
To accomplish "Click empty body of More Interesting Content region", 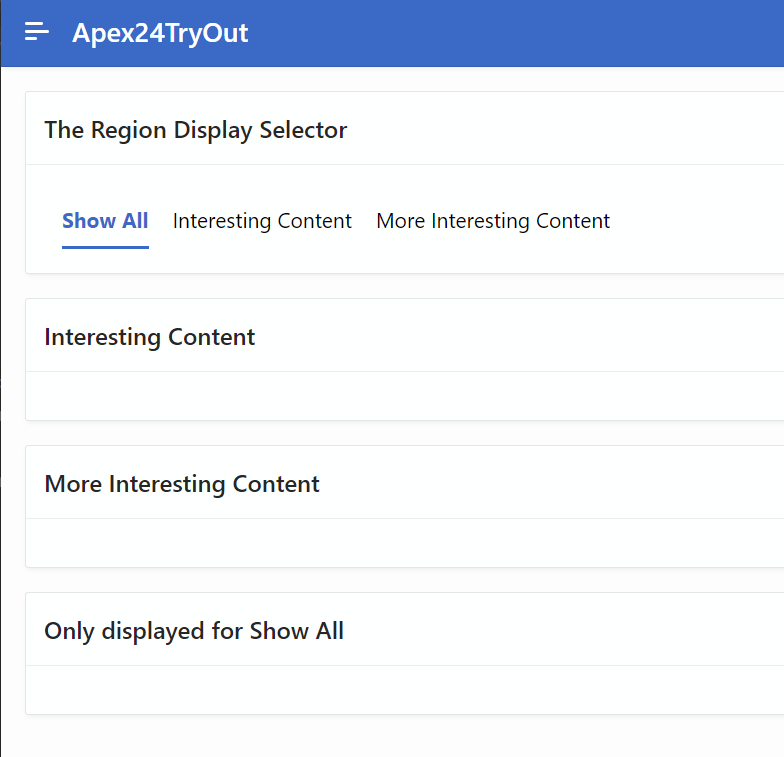I will point(400,543).
